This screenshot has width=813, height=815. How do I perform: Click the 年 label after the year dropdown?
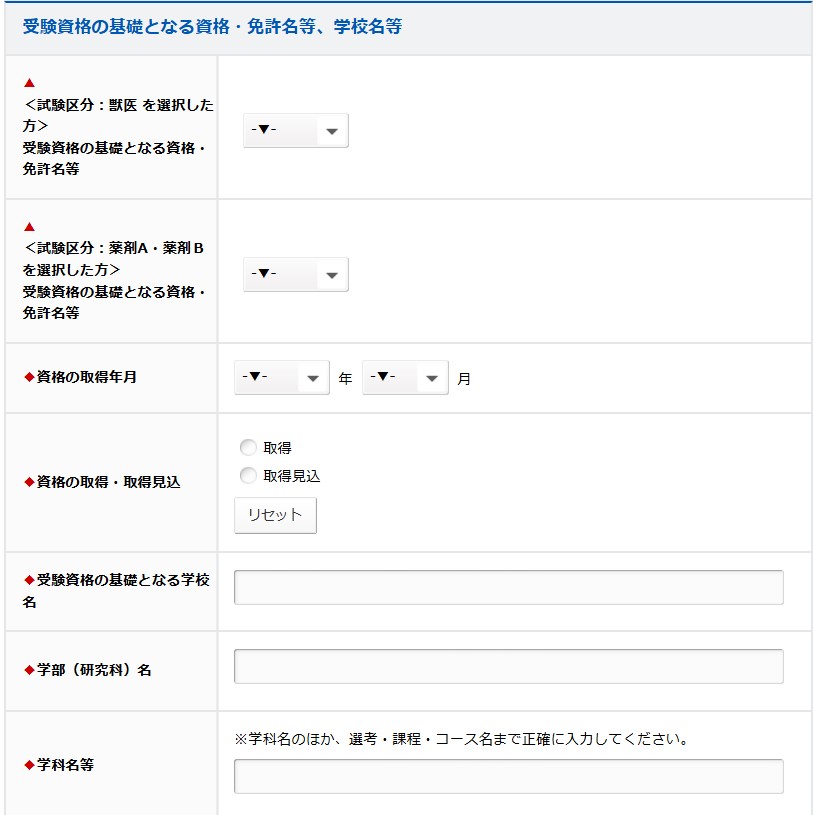[x=345, y=379]
